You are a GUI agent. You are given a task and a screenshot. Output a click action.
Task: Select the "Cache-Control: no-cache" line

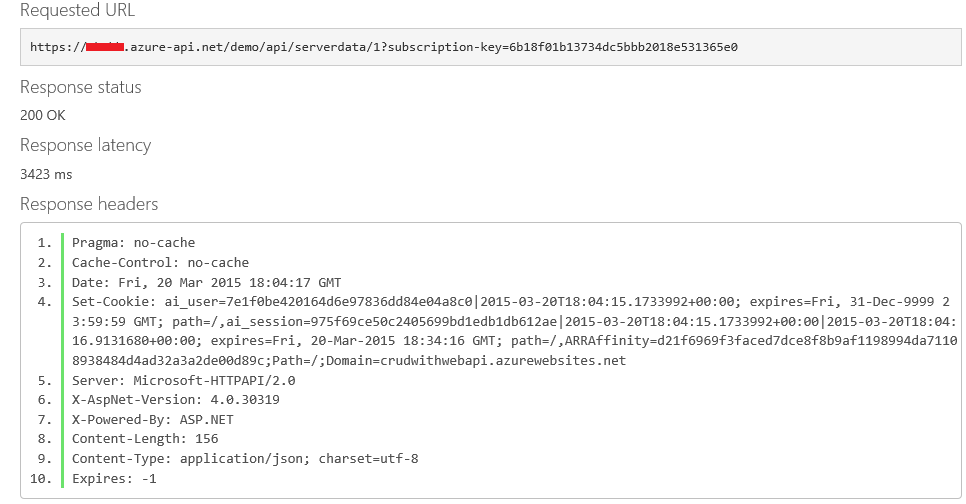[160, 262]
